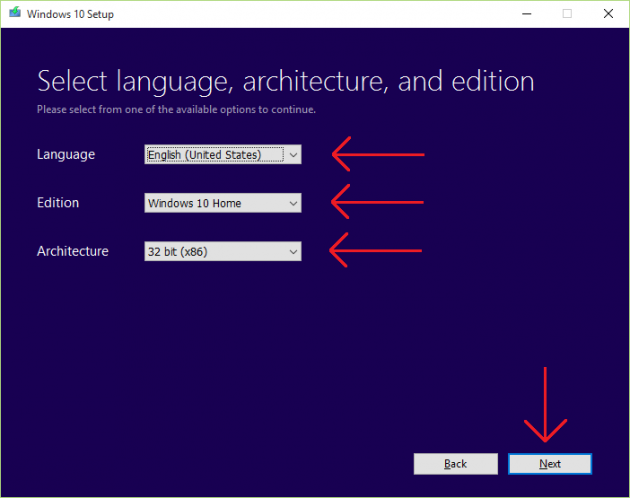Viewport: 630px width, 498px height.
Task: Click the Edition field label
Action: point(58,203)
